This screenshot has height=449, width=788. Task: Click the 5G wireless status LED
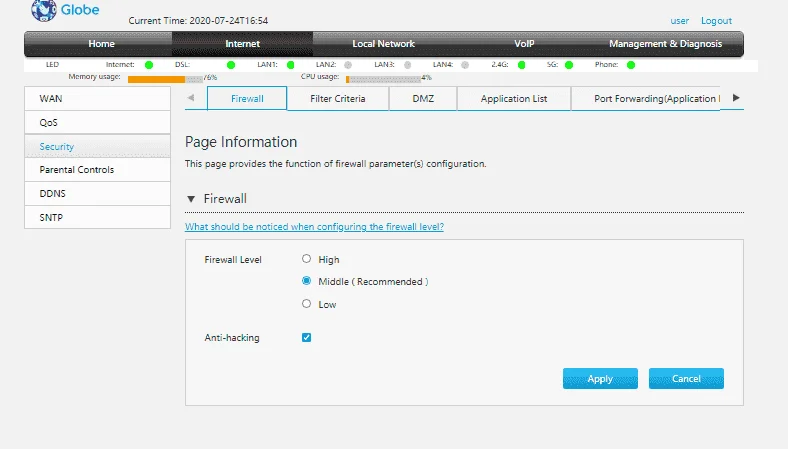[x=569, y=65]
